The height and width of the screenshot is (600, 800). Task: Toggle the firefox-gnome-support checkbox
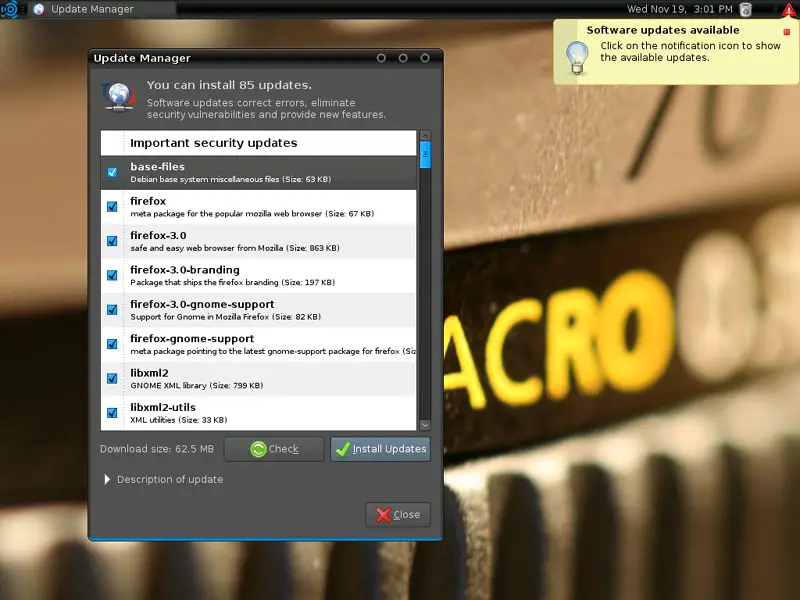(x=112, y=344)
